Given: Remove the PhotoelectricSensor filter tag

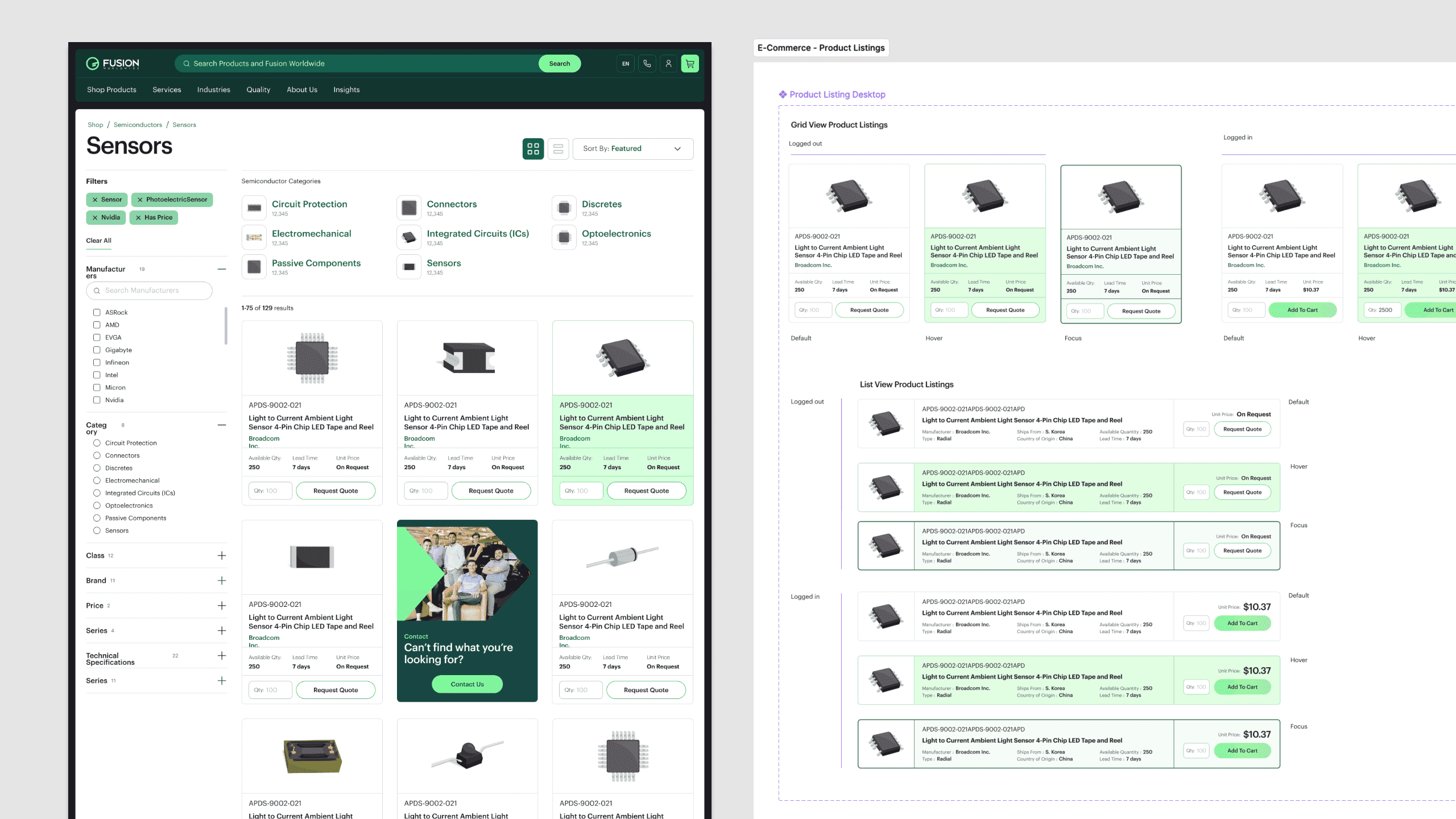Looking at the screenshot, I should 140,200.
